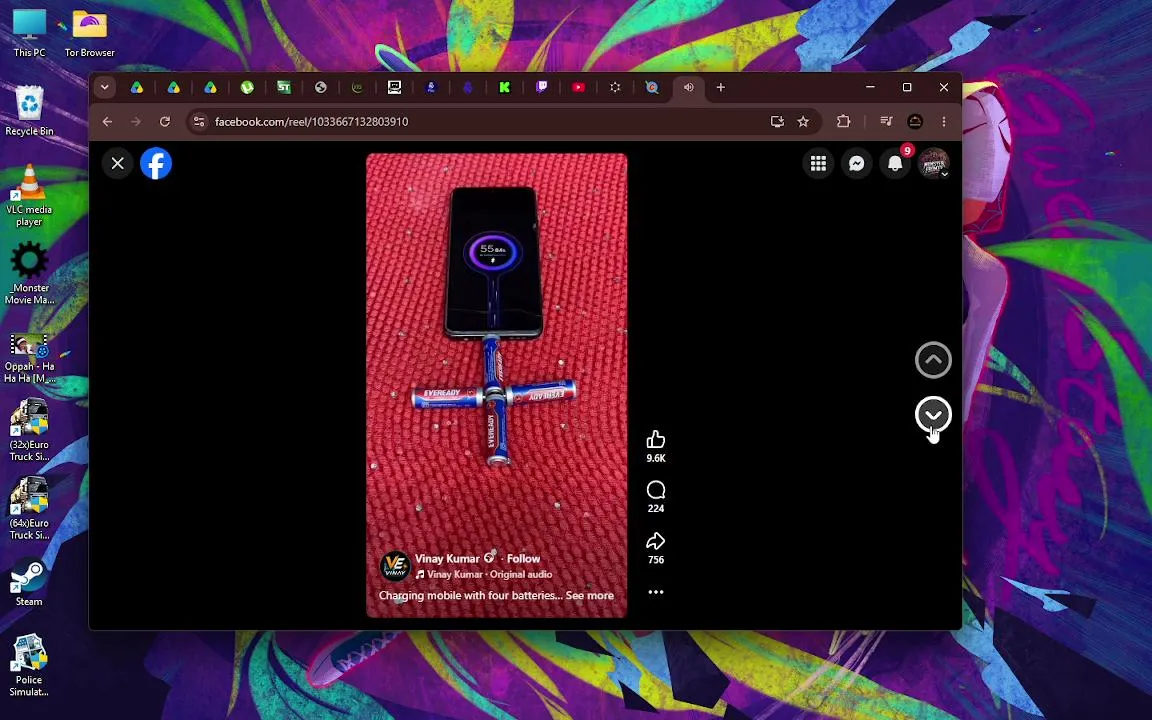The height and width of the screenshot is (720, 1152).
Task: Select the Monster Movie Ma... desktop icon
Action: [x=29, y=274]
